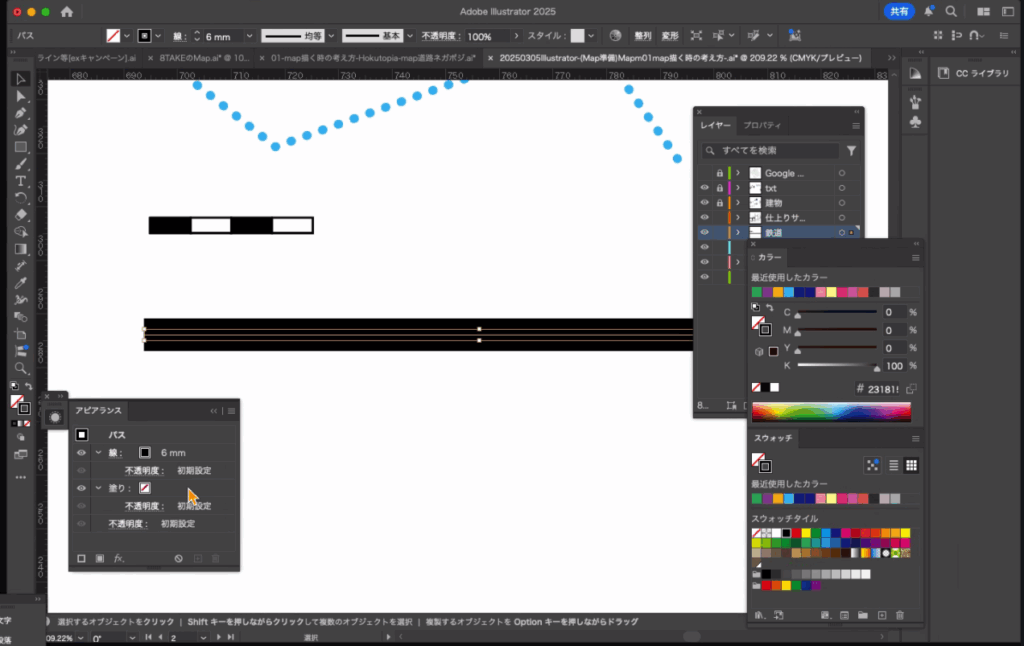
Task: Click the 整列 align button
Action: pos(643,36)
